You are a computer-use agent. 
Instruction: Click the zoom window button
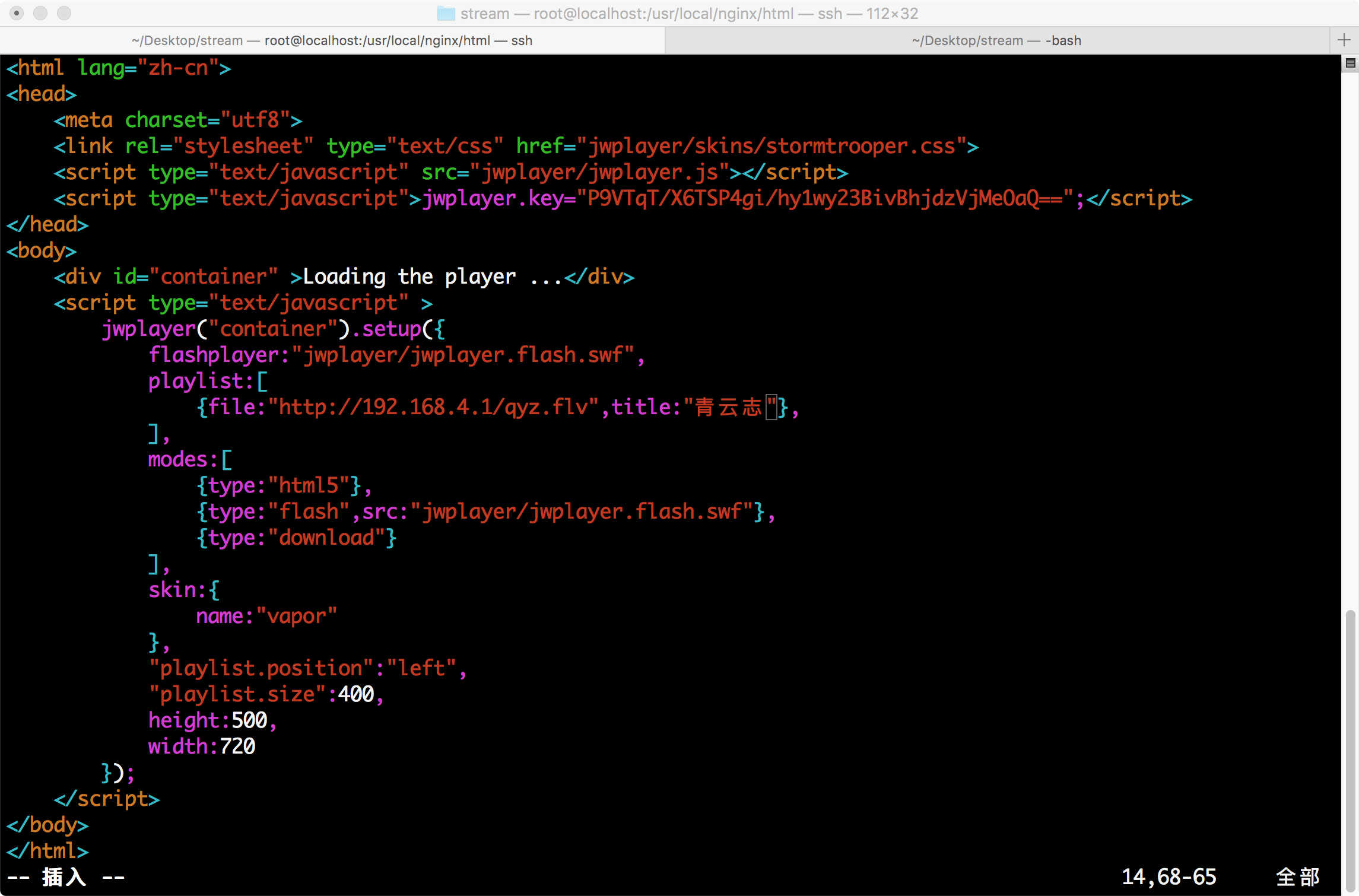click(x=64, y=13)
